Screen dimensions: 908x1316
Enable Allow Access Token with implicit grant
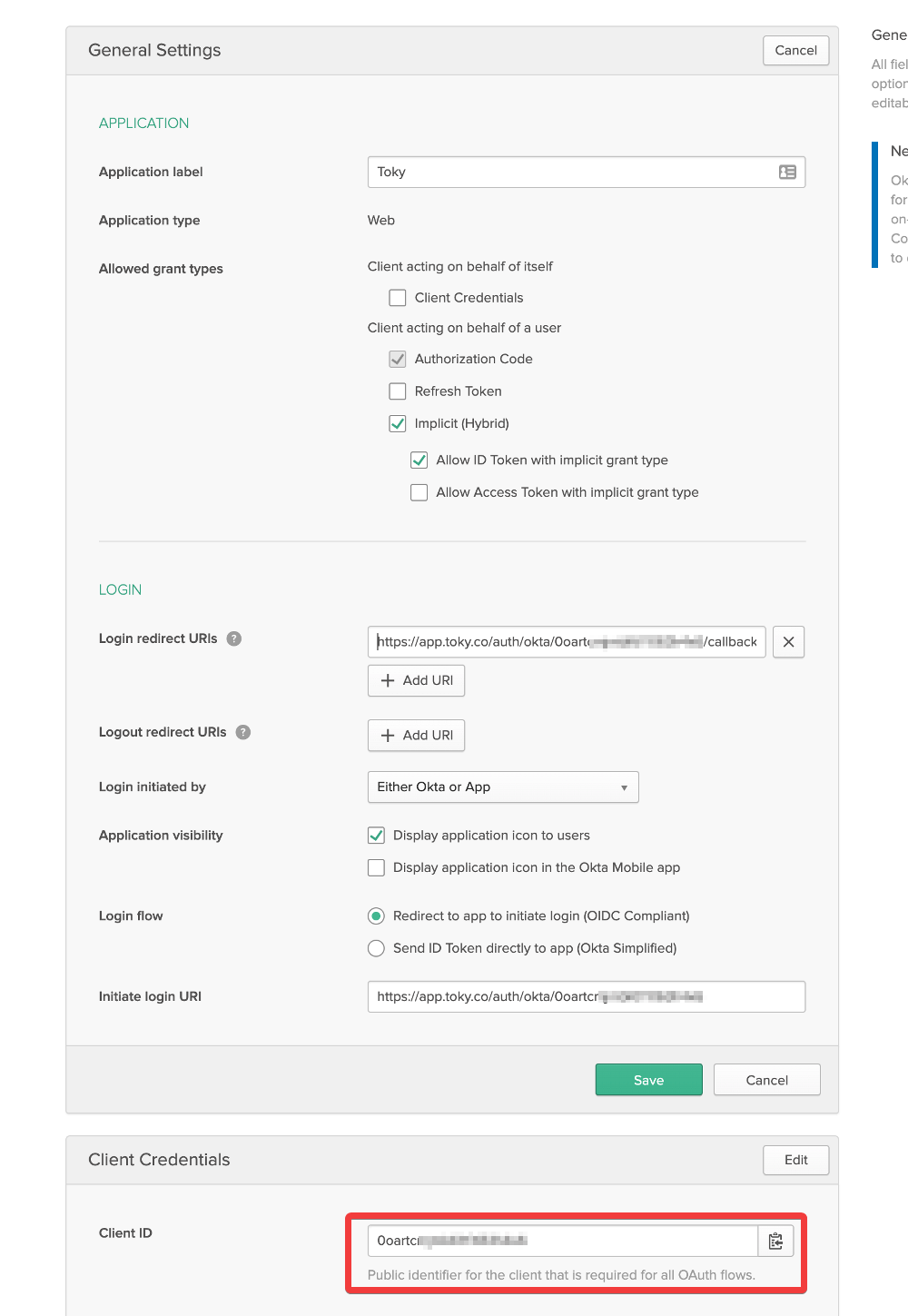tap(419, 492)
